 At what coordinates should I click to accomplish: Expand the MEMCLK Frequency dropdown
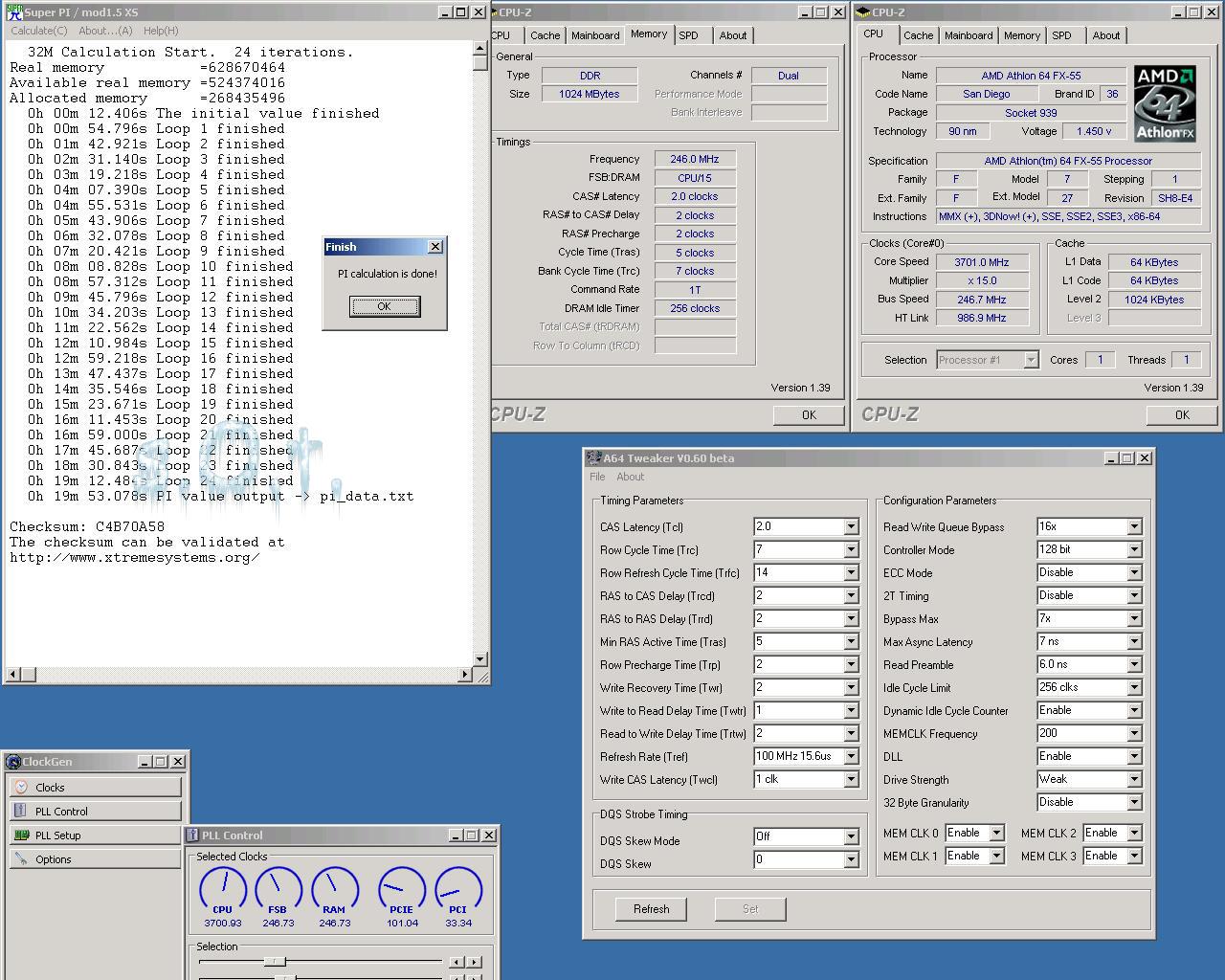click(1134, 733)
